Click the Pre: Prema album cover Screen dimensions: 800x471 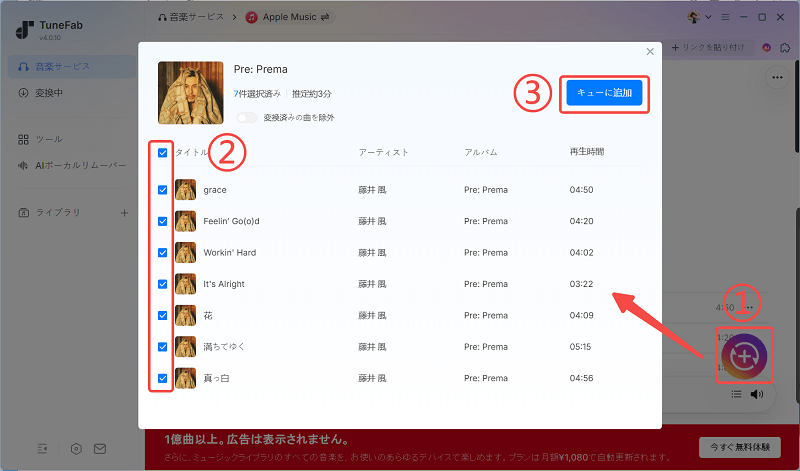[191, 93]
